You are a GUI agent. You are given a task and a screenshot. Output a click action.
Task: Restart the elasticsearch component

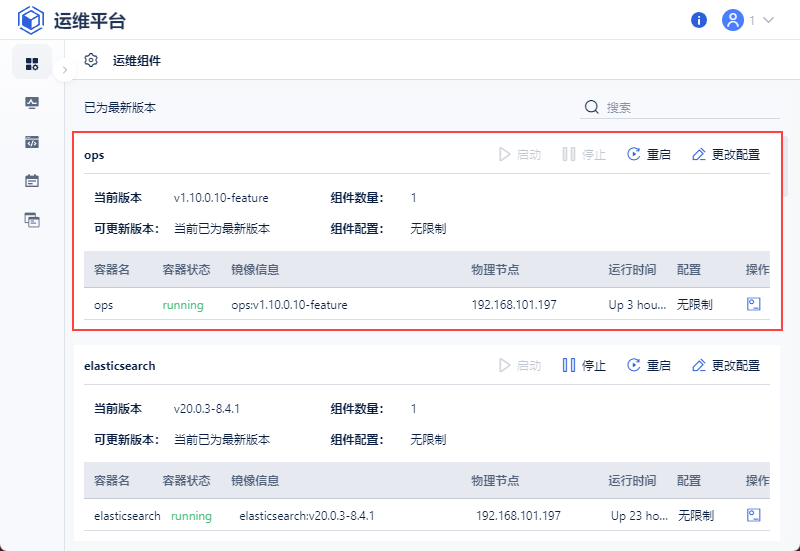(x=648, y=365)
